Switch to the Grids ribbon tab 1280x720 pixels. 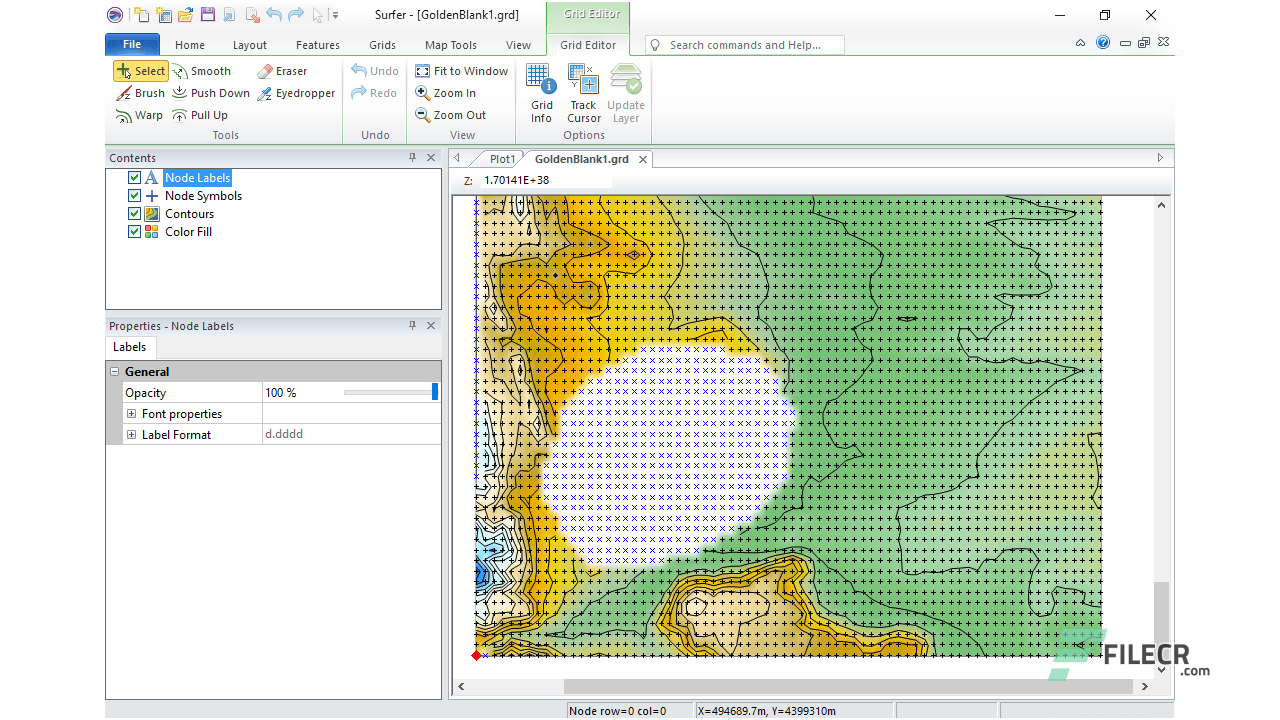382,45
